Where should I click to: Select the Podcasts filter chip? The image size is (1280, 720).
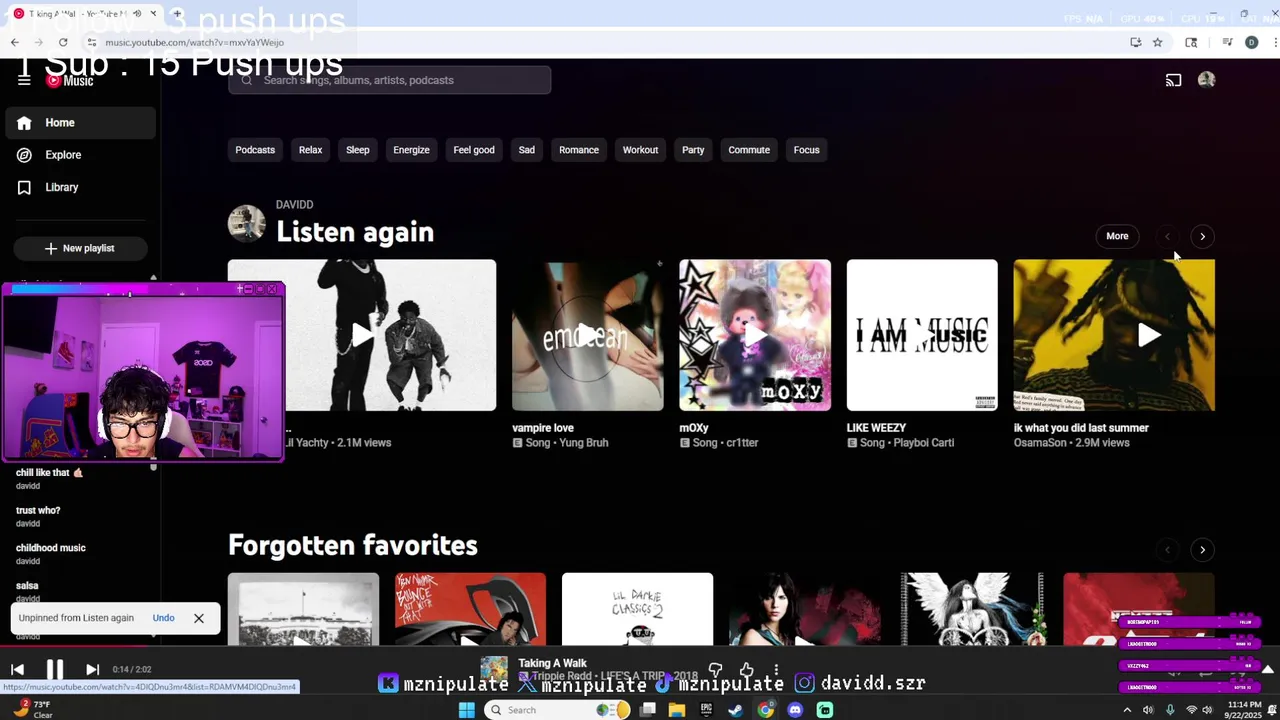(x=255, y=150)
